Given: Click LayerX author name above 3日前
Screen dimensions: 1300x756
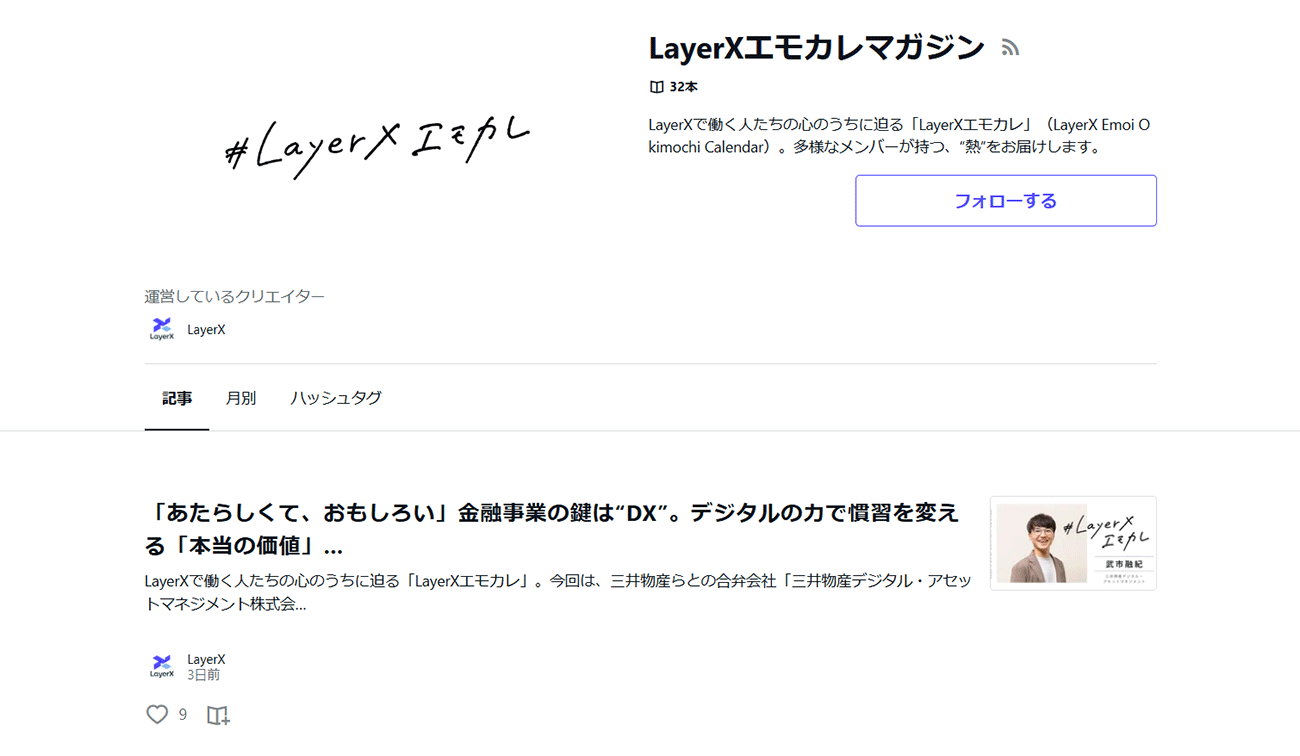Looking at the screenshot, I should pyautogui.click(x=206, y=659).
